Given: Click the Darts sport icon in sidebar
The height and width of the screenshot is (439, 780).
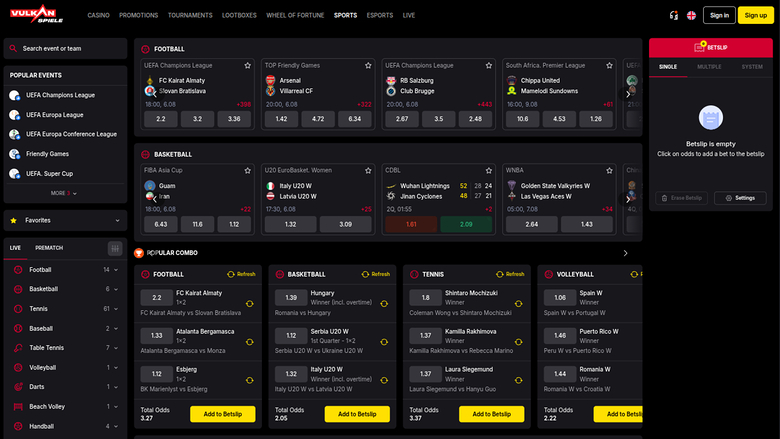Looking at the screenshot, I should click(15, 386).
